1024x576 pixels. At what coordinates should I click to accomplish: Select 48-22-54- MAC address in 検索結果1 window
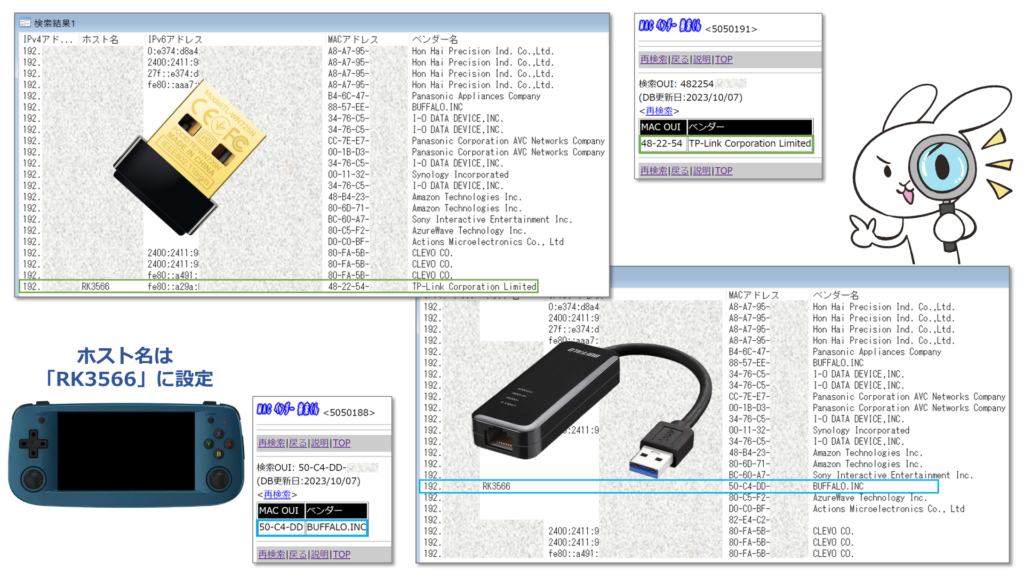point(348,287)
